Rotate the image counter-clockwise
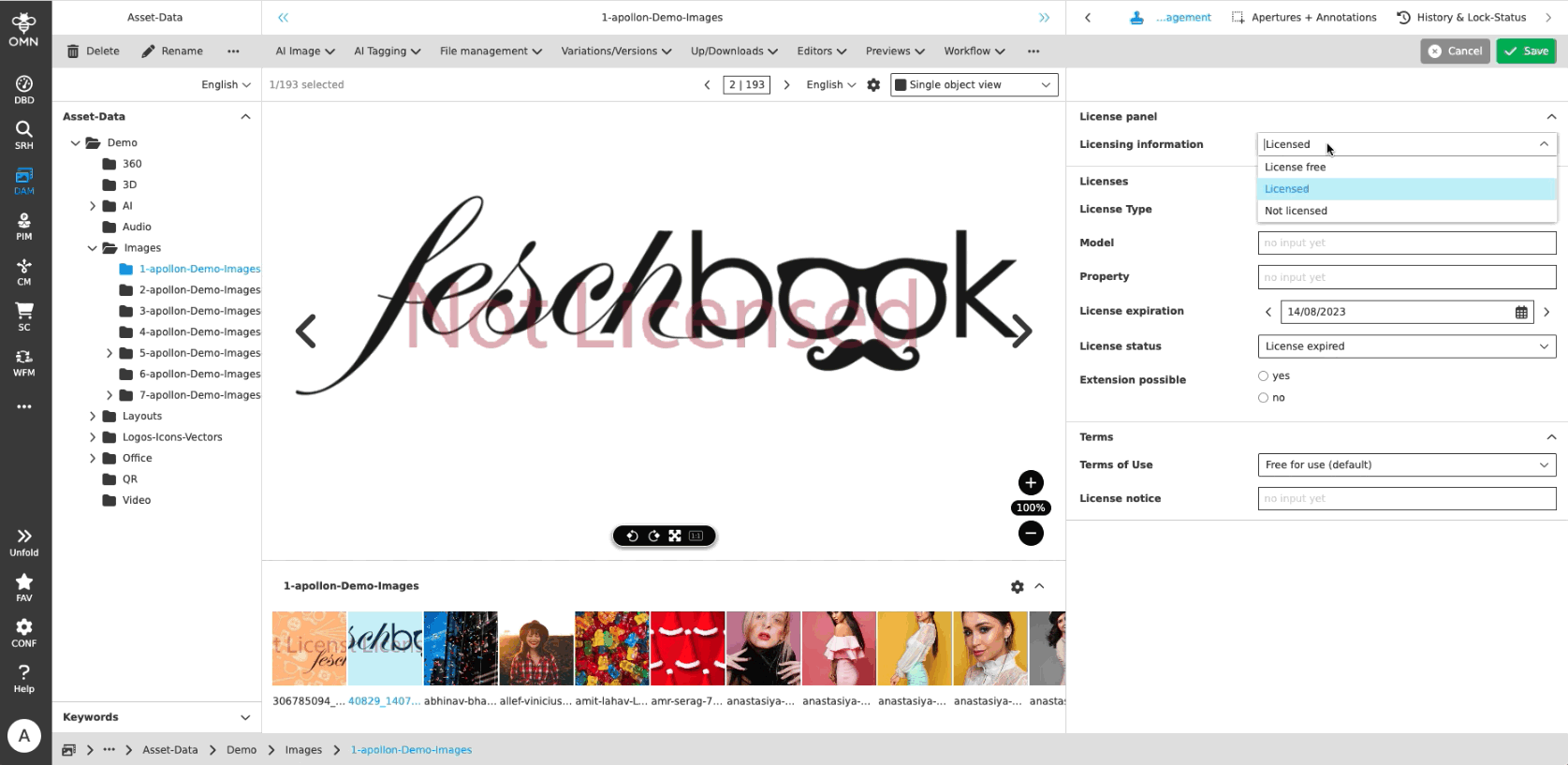The width and height of the screenshot is (1568, 765). (x=632, y=536)
